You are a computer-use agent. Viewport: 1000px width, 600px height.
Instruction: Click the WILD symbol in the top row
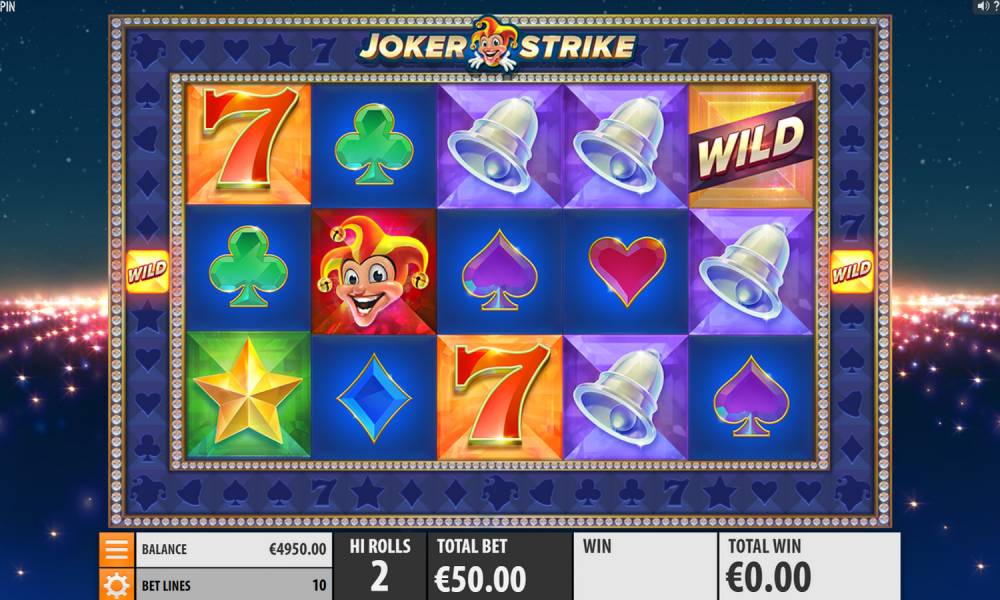click(751, 146)
